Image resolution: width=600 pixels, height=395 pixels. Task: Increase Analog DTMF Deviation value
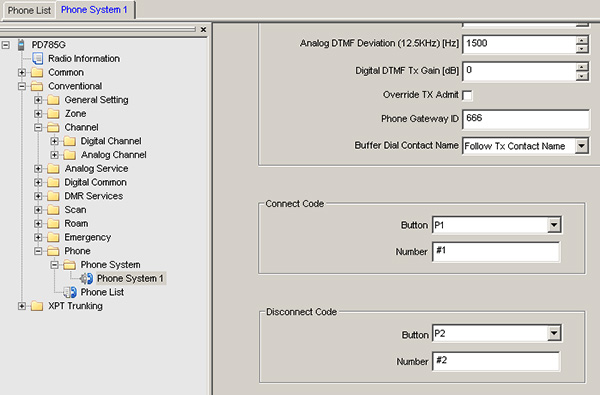coord(582,40)
